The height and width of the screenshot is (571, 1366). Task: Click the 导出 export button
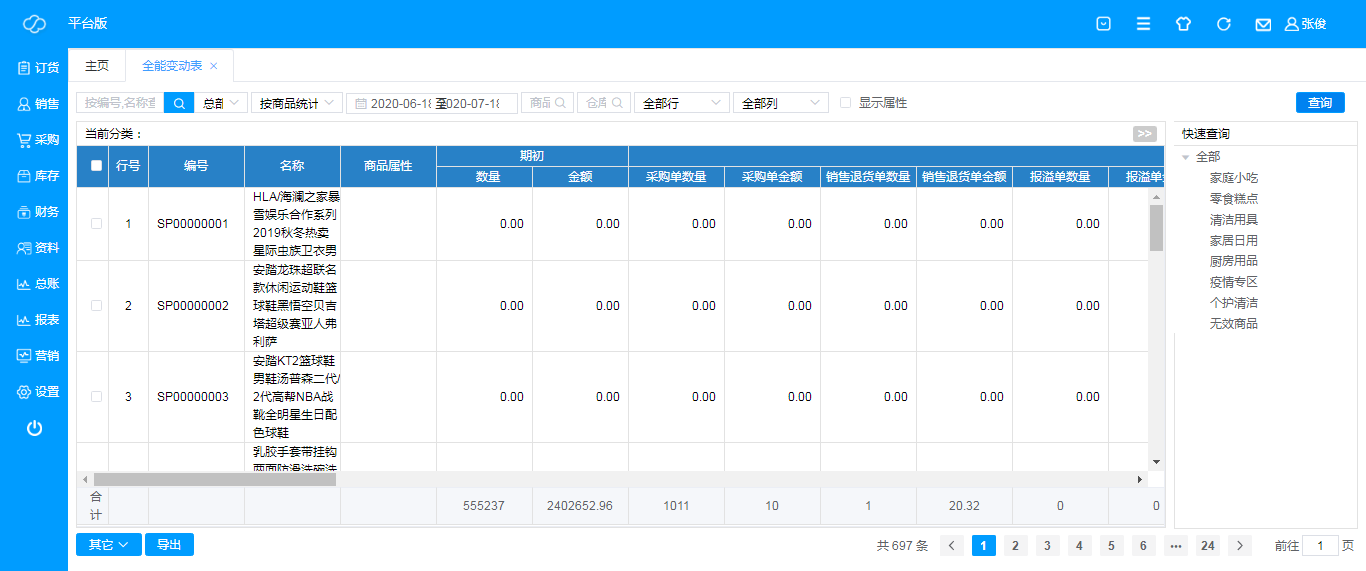pos(169,545)
